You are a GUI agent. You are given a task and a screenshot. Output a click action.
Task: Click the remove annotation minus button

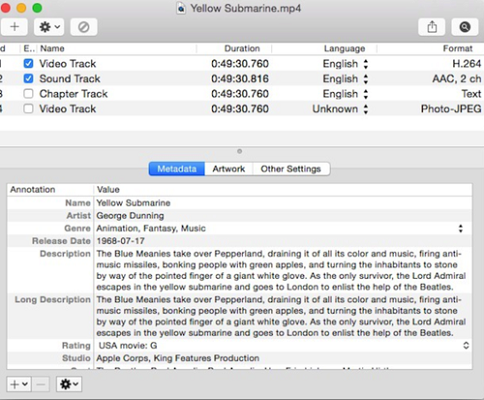[x=41, y=384]
